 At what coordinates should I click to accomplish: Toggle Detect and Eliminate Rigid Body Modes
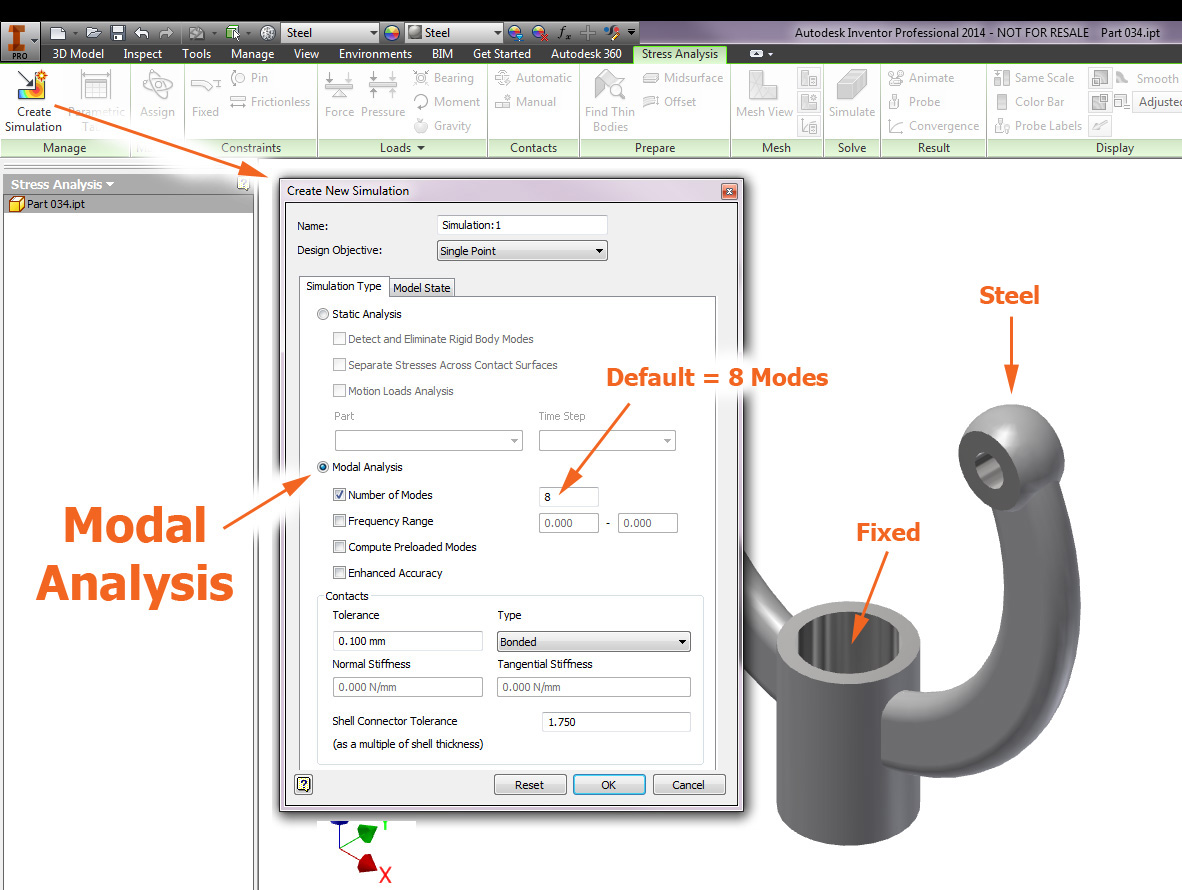click(339, 339)
